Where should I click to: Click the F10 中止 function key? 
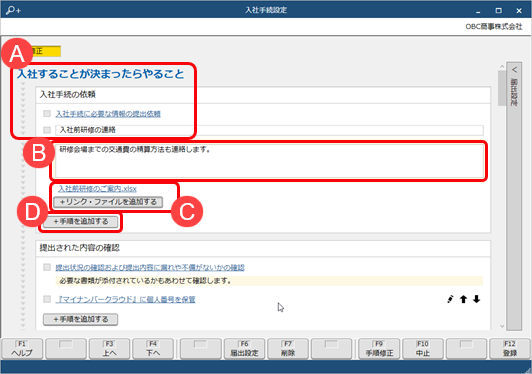(x=423, y=349)
